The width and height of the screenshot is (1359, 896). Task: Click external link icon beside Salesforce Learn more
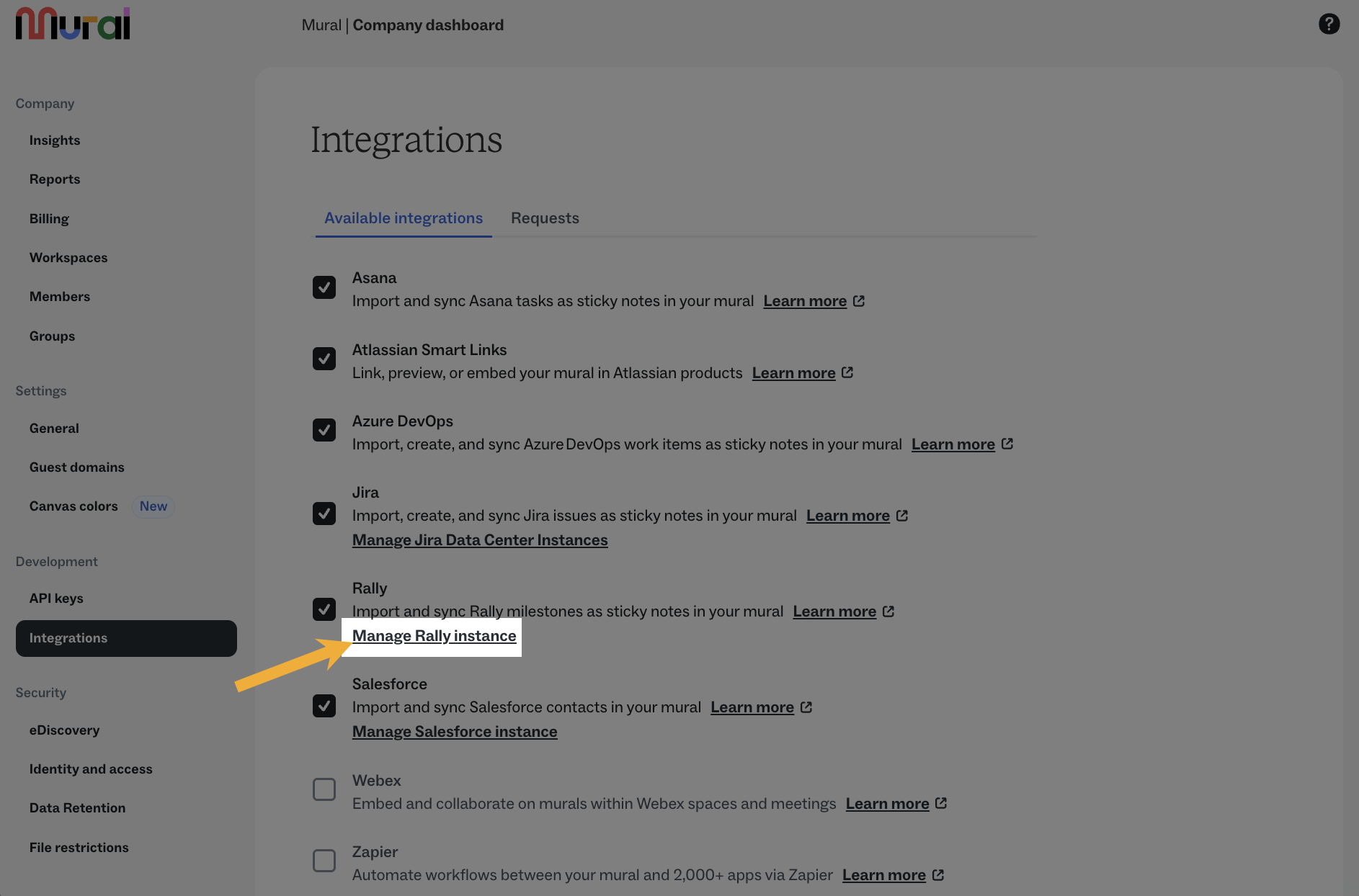tap(806, 707)
